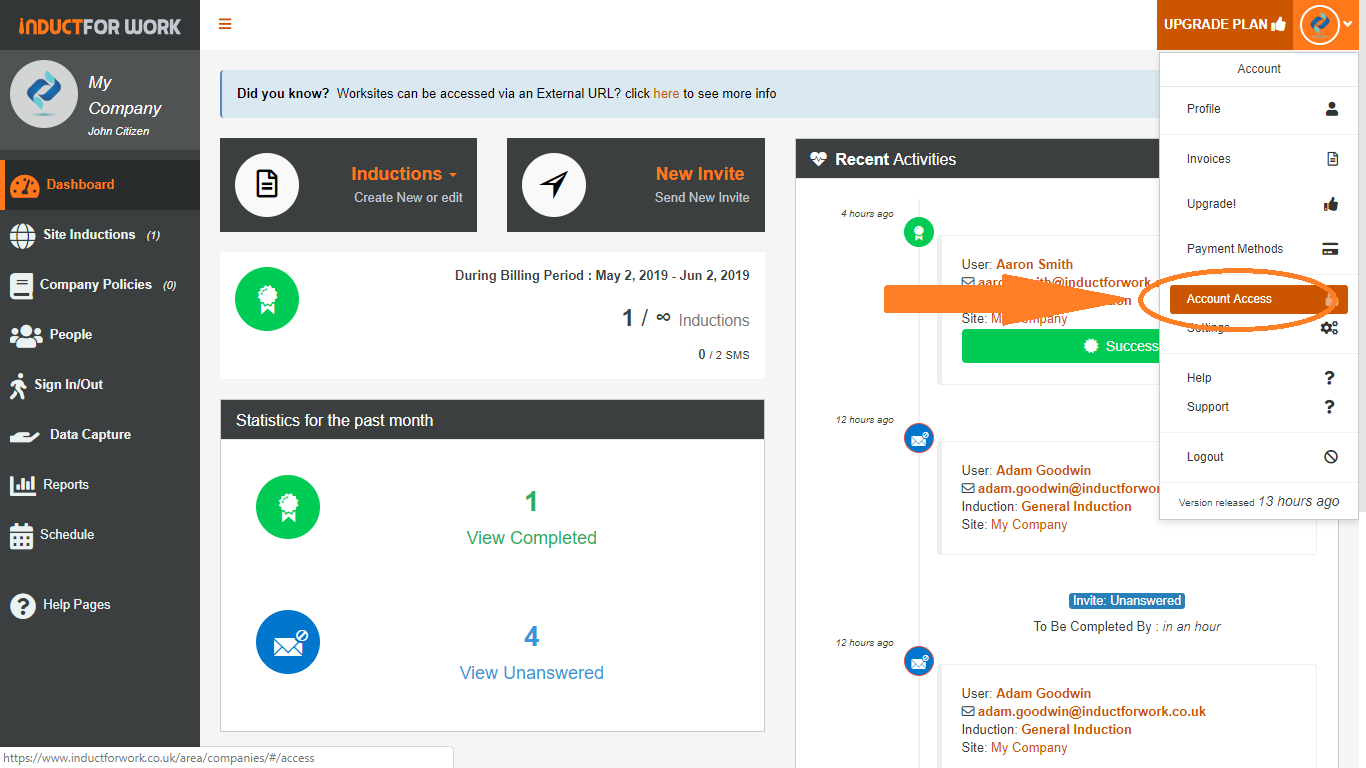Collapse the account avatar dropdown in header
This screenshot has width=1366, height=768.
pyautogui.click(x=1326, y=24)
